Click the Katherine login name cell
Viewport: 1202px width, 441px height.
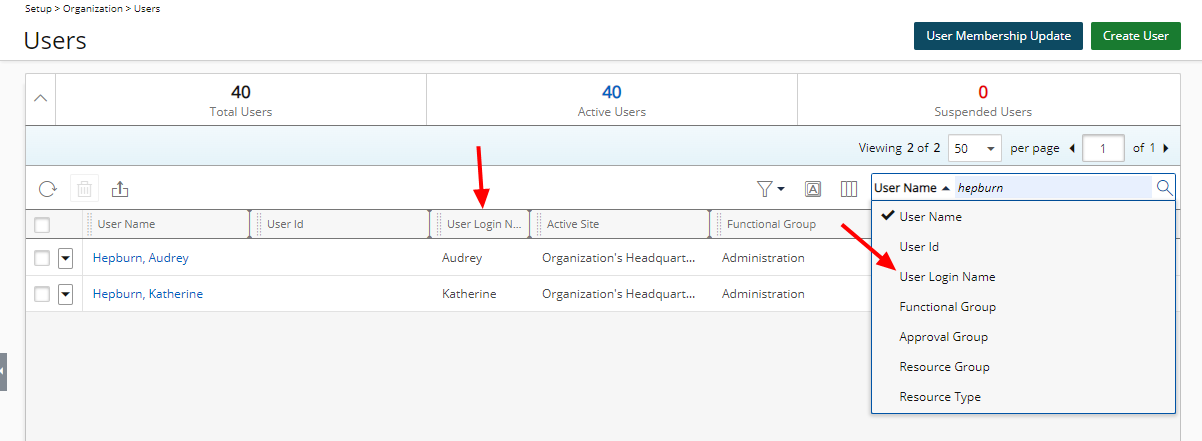[x=469, y=294]
